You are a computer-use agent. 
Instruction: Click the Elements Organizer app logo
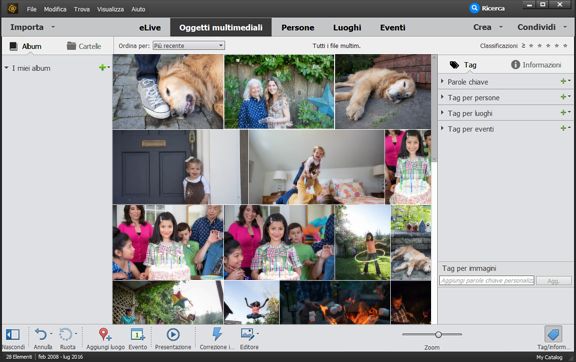[x=12, y=8]
